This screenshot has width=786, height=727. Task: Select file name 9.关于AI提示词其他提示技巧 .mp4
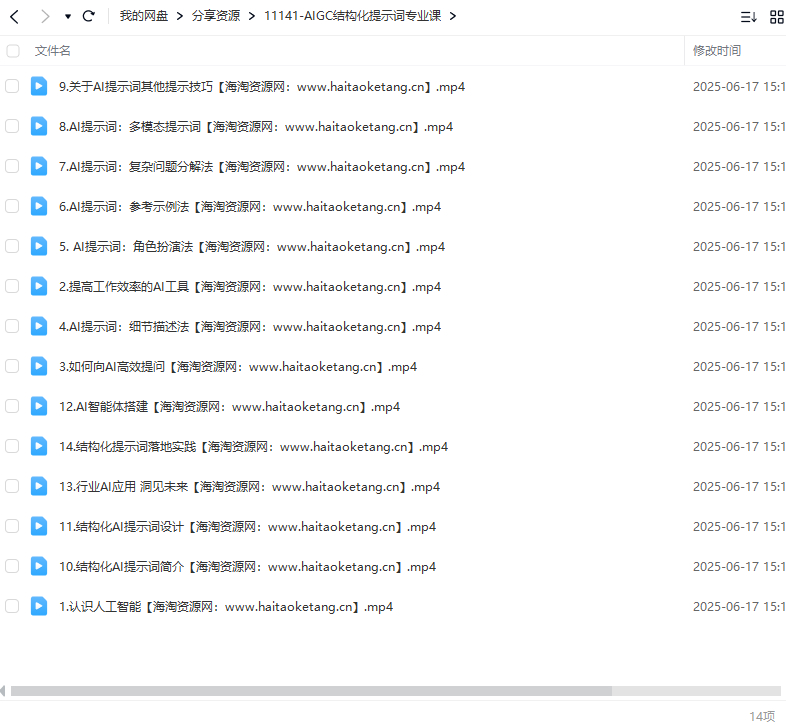click(x=262, y=87)
